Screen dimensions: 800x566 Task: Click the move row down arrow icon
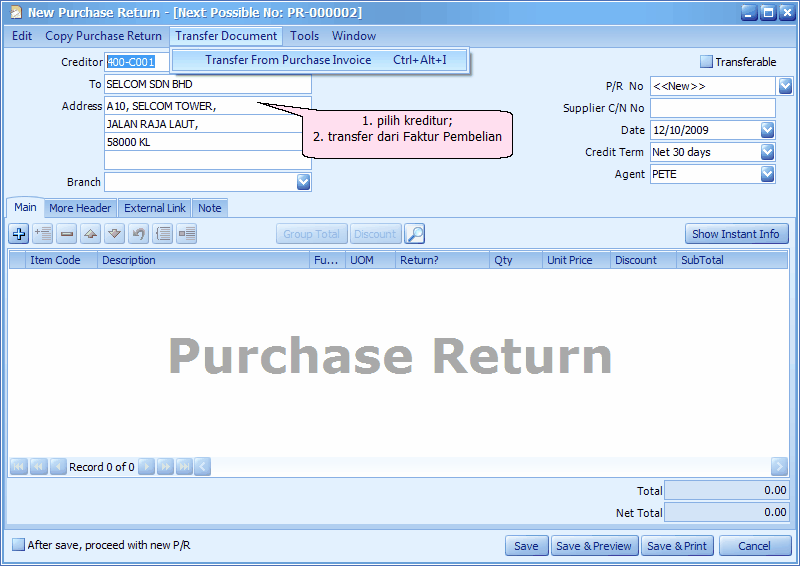[115, 234]
